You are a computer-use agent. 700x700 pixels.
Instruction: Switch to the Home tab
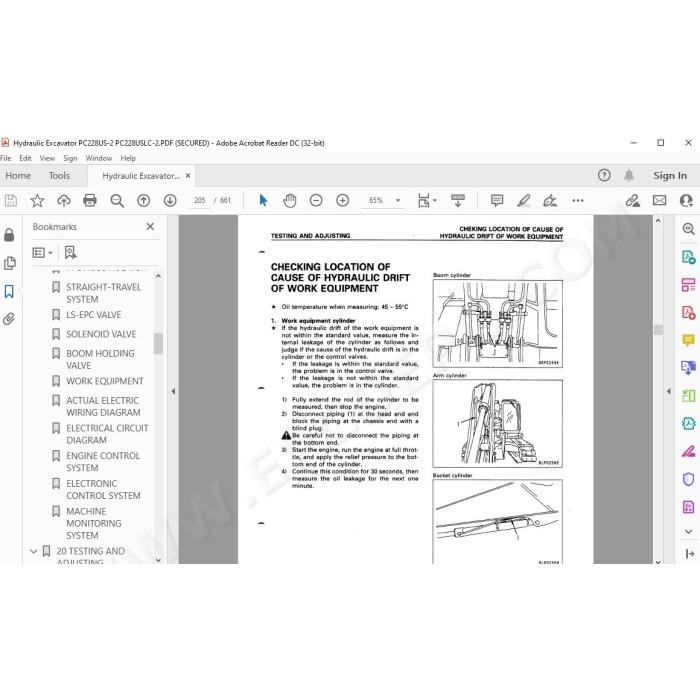(x=18, y=175)
